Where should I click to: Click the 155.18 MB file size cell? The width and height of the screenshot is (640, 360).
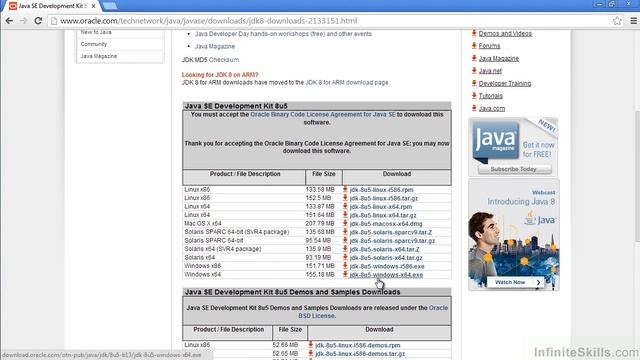320,275
